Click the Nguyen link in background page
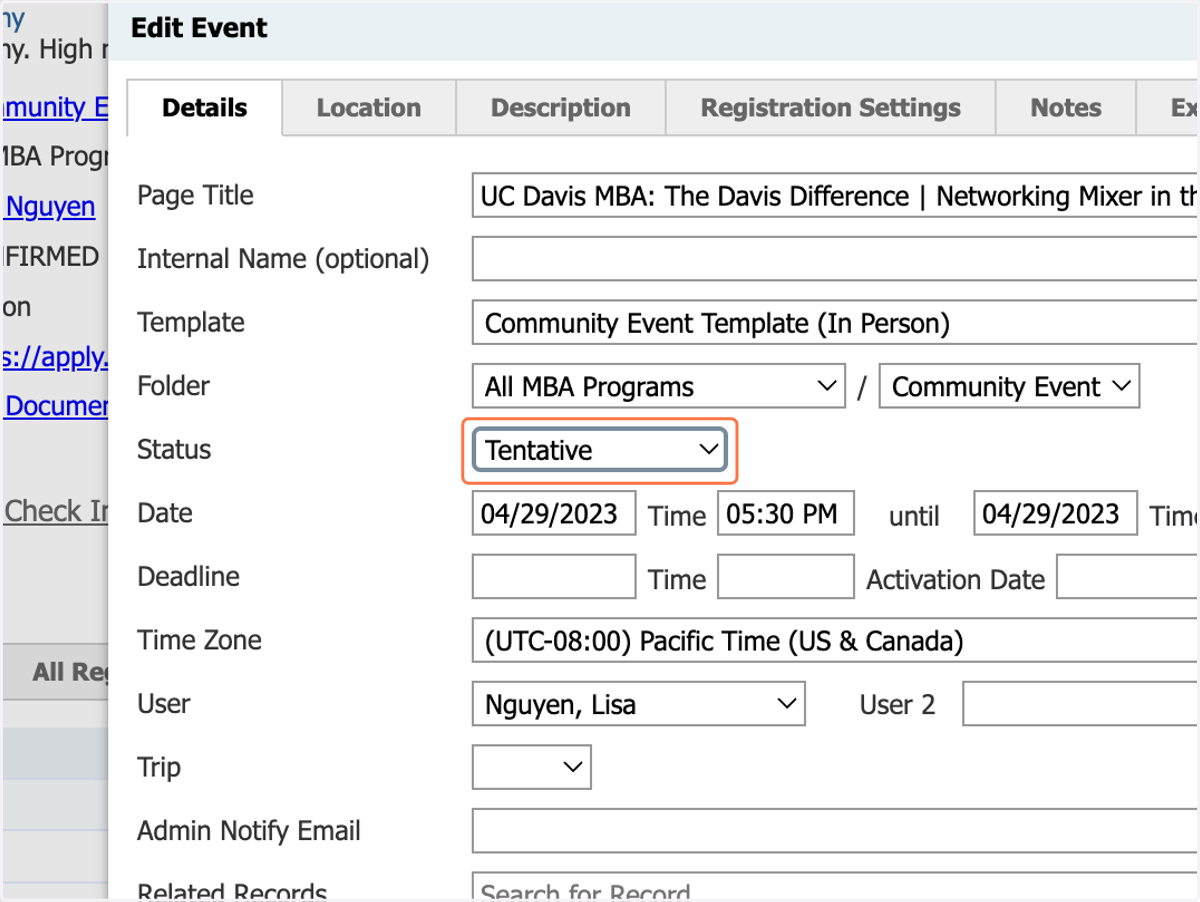The image size is (1200, 902). coord(50,207)
